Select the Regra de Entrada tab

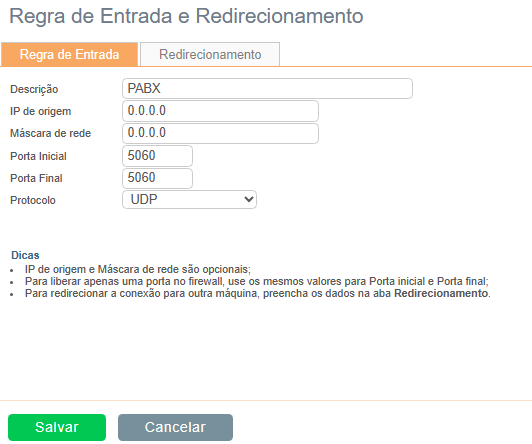70,54
